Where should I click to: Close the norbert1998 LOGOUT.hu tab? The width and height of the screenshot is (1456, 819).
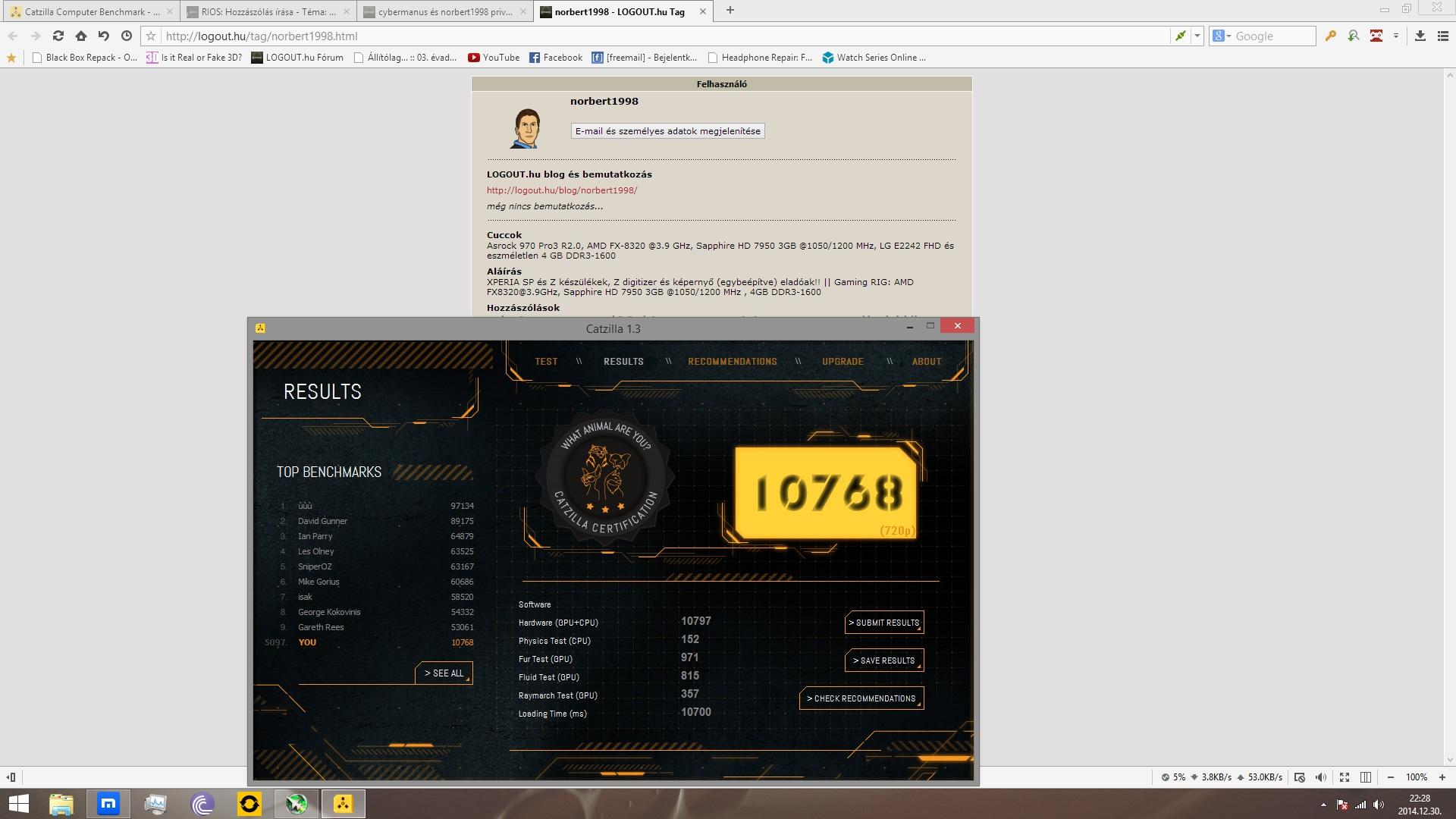point(702,11)
